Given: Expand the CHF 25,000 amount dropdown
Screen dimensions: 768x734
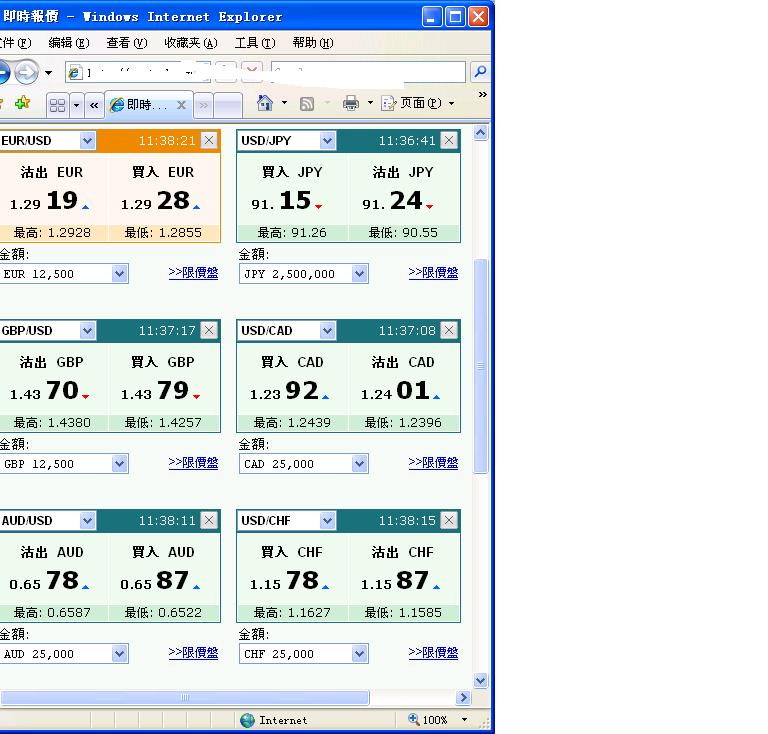Looking at the screenshot, I should tap(360, 654).
